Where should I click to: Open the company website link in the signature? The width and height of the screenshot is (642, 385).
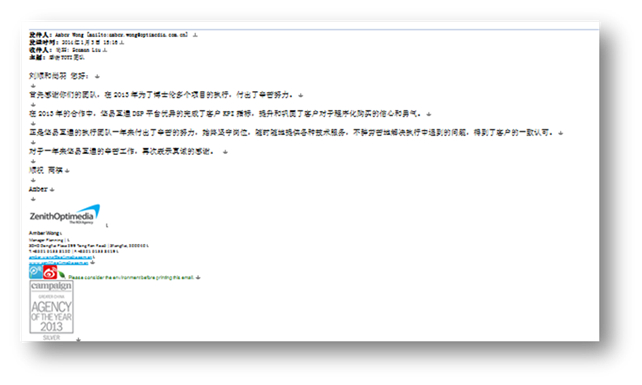click(x=59, y=263)
